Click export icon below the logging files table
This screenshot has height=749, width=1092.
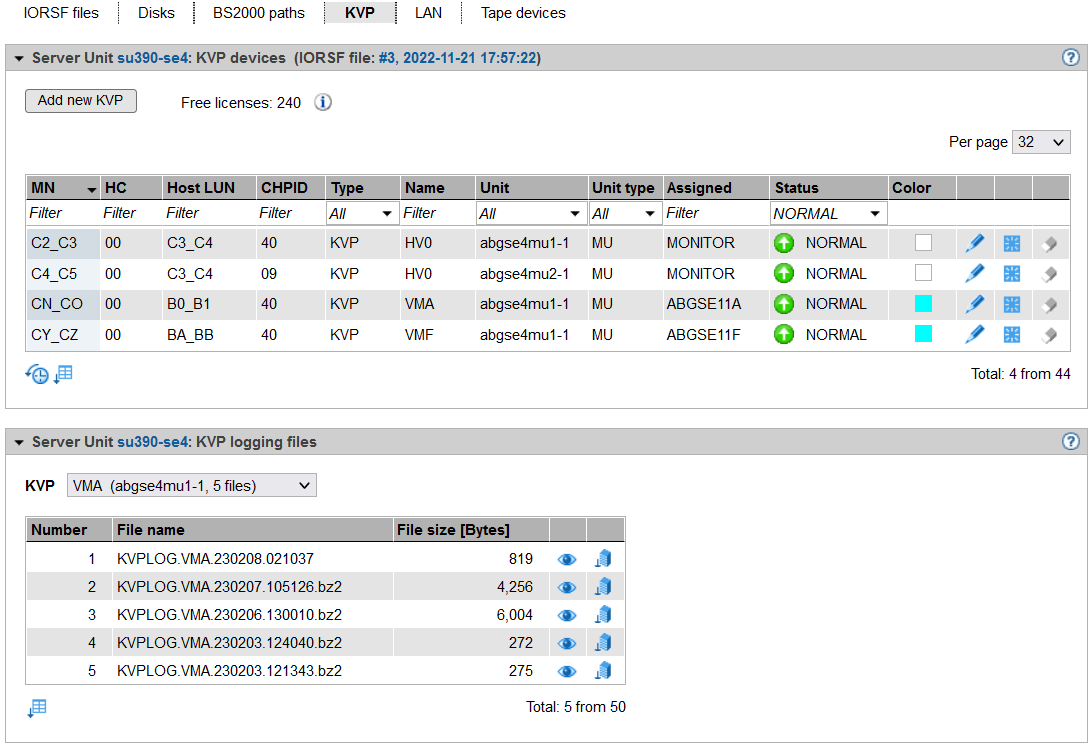click(x=37, y=708)
